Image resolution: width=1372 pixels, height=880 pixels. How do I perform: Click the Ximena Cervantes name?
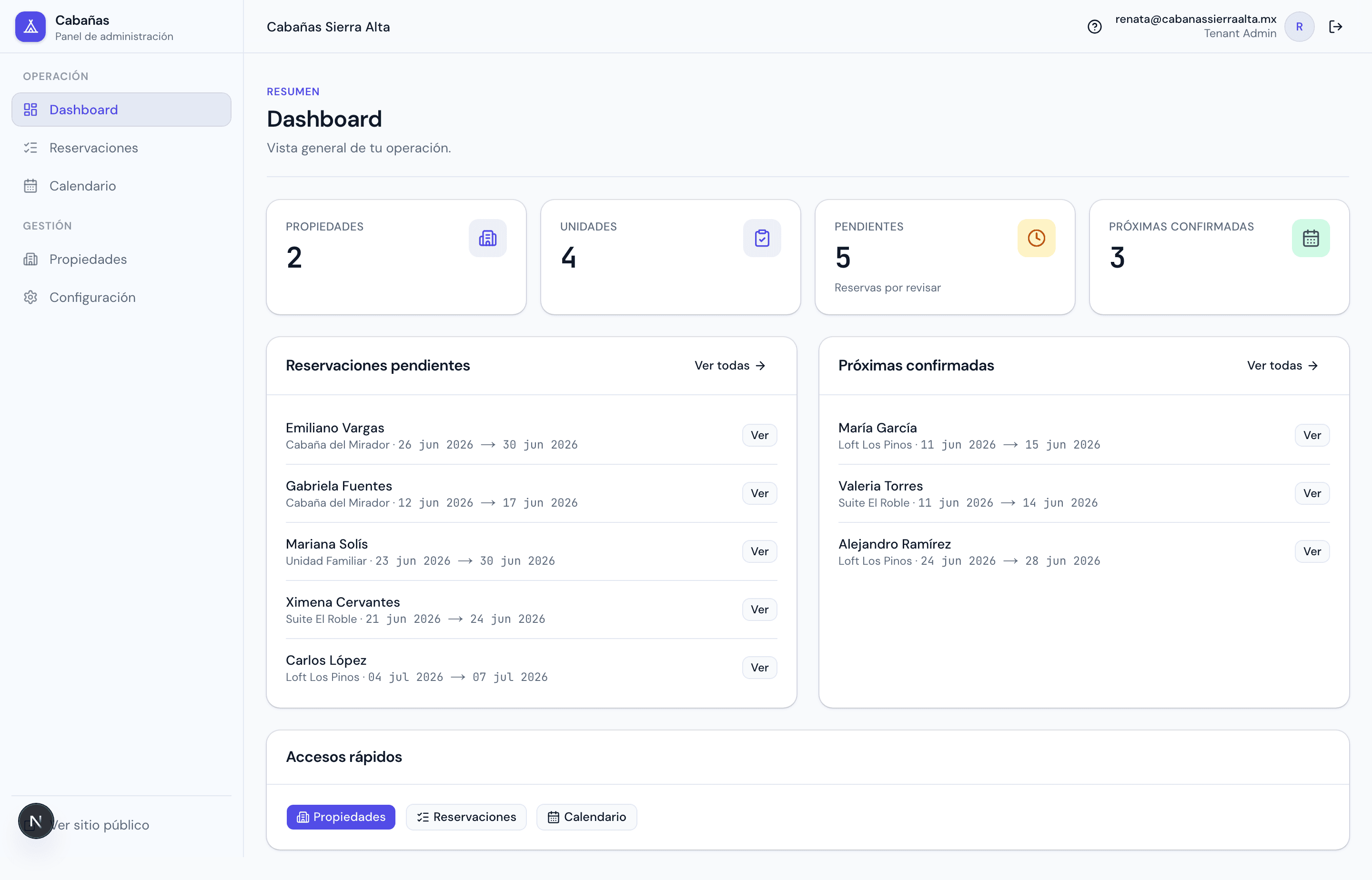coord(343,602)
